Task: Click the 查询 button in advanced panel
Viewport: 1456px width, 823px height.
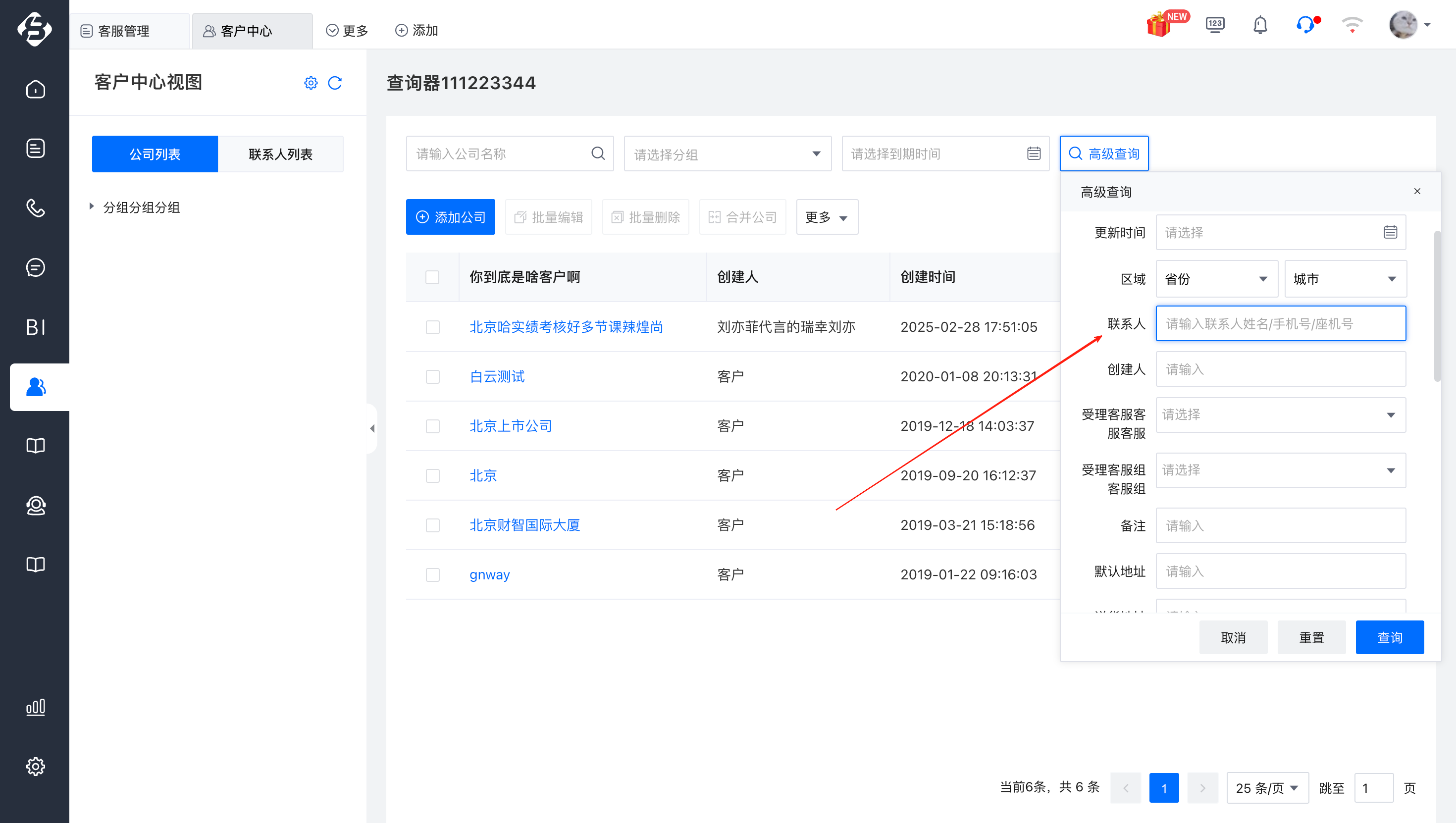Action: click(1389, 637)
